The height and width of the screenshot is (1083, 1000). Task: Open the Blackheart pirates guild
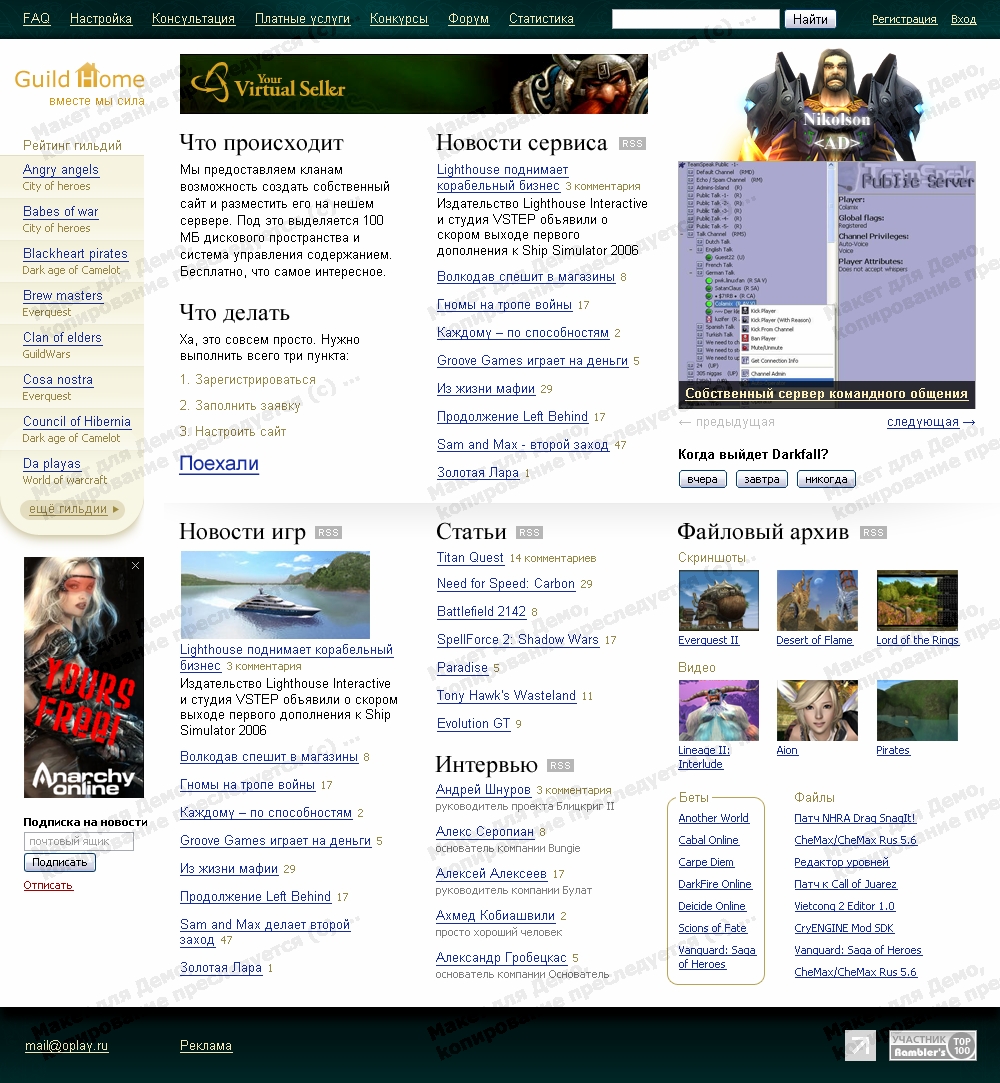click(75, 254)
